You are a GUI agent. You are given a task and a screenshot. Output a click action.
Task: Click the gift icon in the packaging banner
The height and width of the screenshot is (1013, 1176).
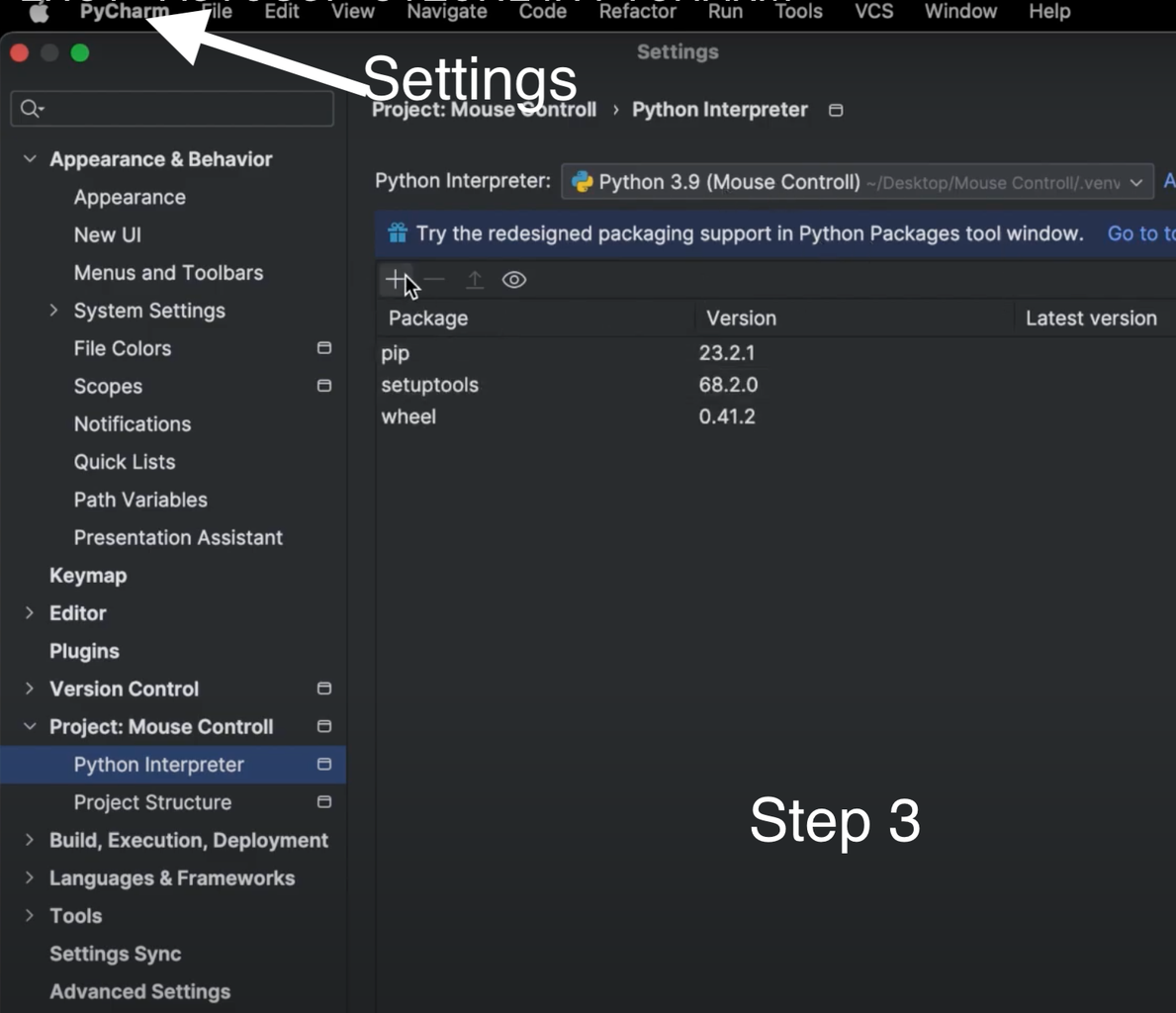pos(397,233)
